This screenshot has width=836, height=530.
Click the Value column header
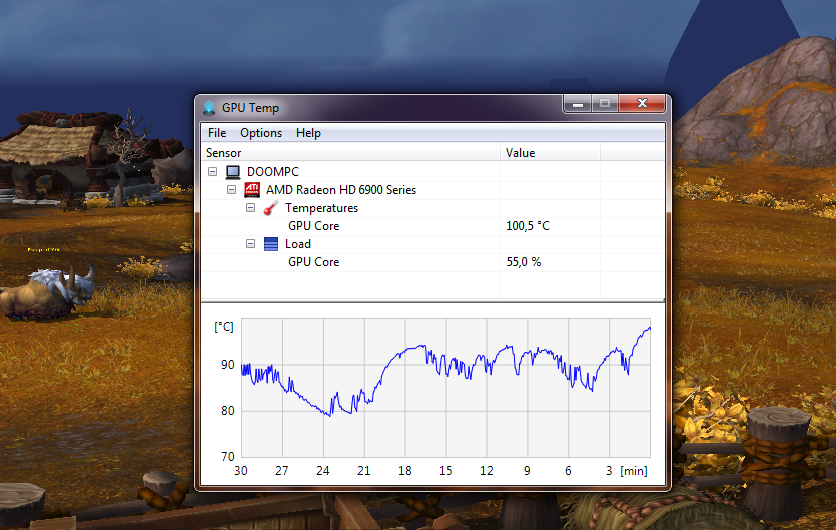coord(550,153)
